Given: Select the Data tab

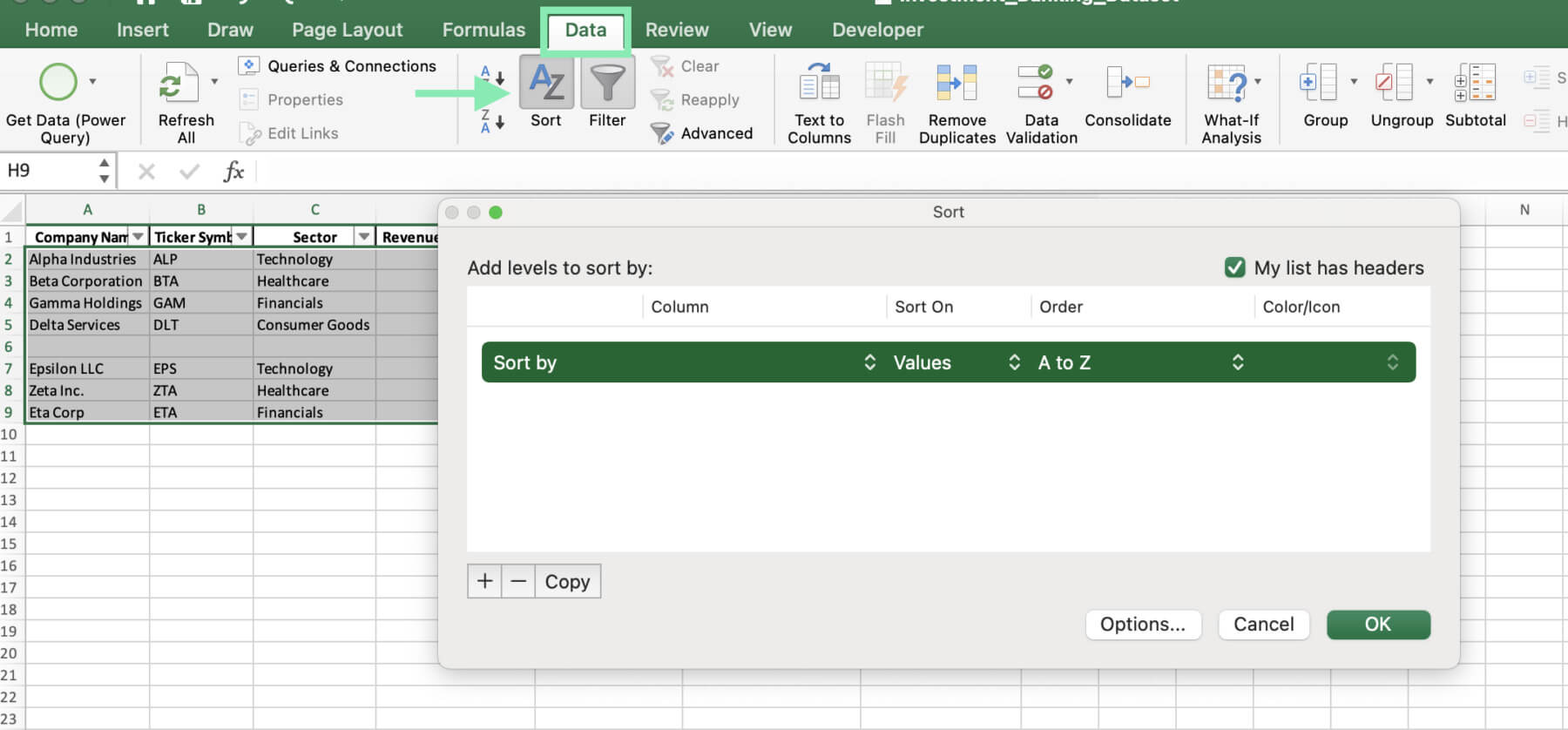Looking at the screenshot, I should 585,30.
